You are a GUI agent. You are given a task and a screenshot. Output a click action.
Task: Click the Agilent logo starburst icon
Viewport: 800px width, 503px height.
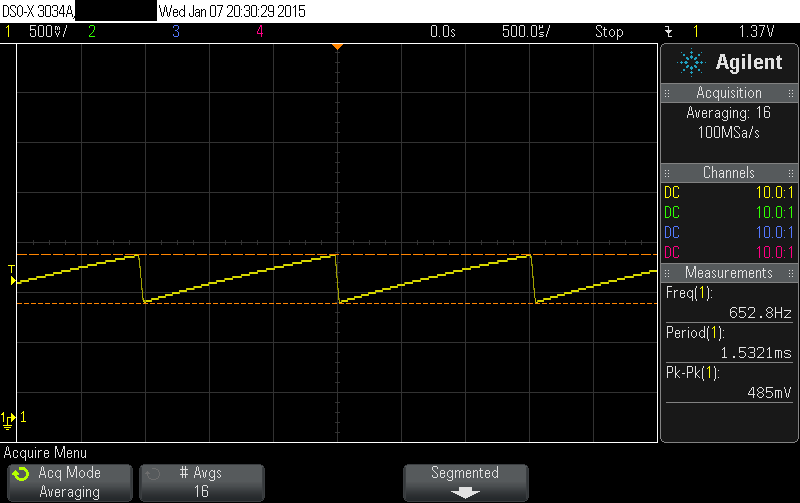tap(691, 63)
